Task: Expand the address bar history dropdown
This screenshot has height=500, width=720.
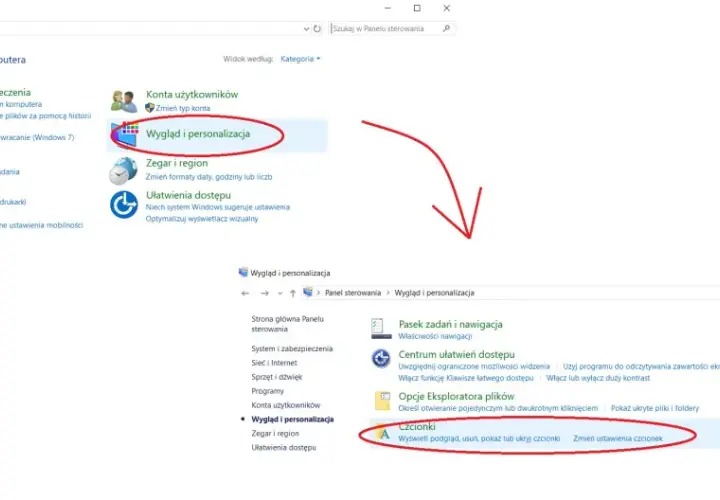Action: pos(306,28)
